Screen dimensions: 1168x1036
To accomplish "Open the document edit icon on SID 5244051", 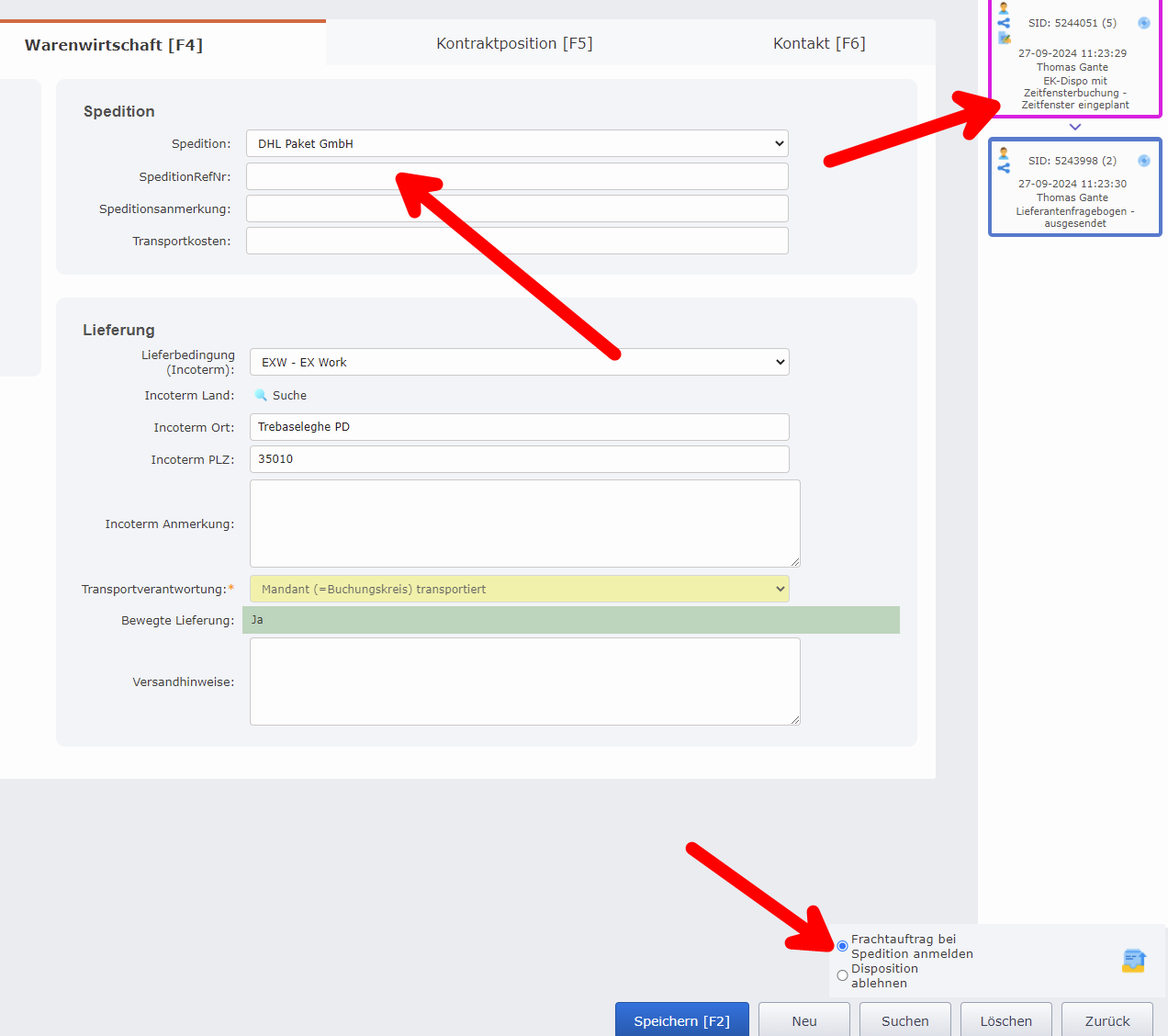I will [1004, 38].
